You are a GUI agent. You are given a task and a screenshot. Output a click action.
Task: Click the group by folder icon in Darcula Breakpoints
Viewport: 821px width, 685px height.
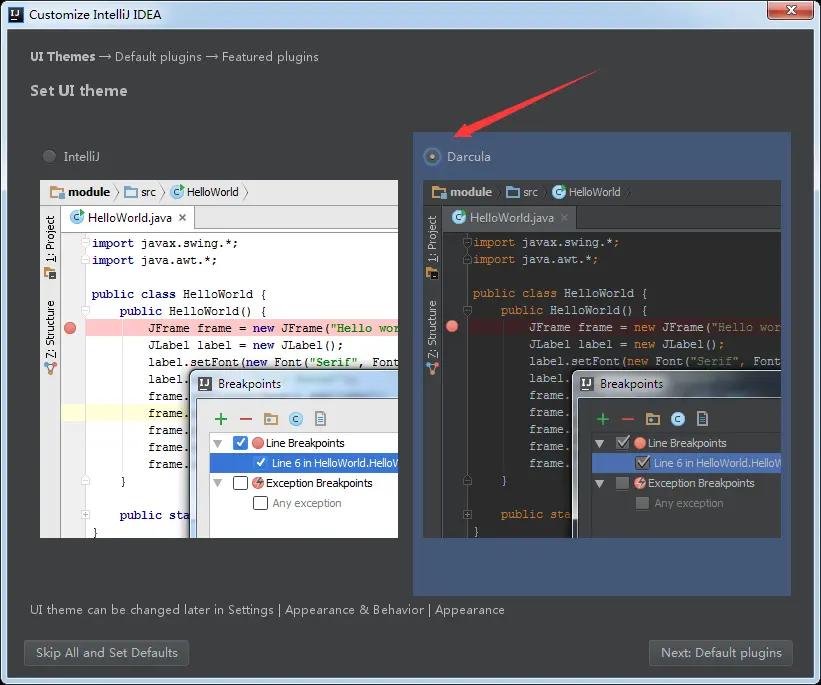(x=653, y=418)
